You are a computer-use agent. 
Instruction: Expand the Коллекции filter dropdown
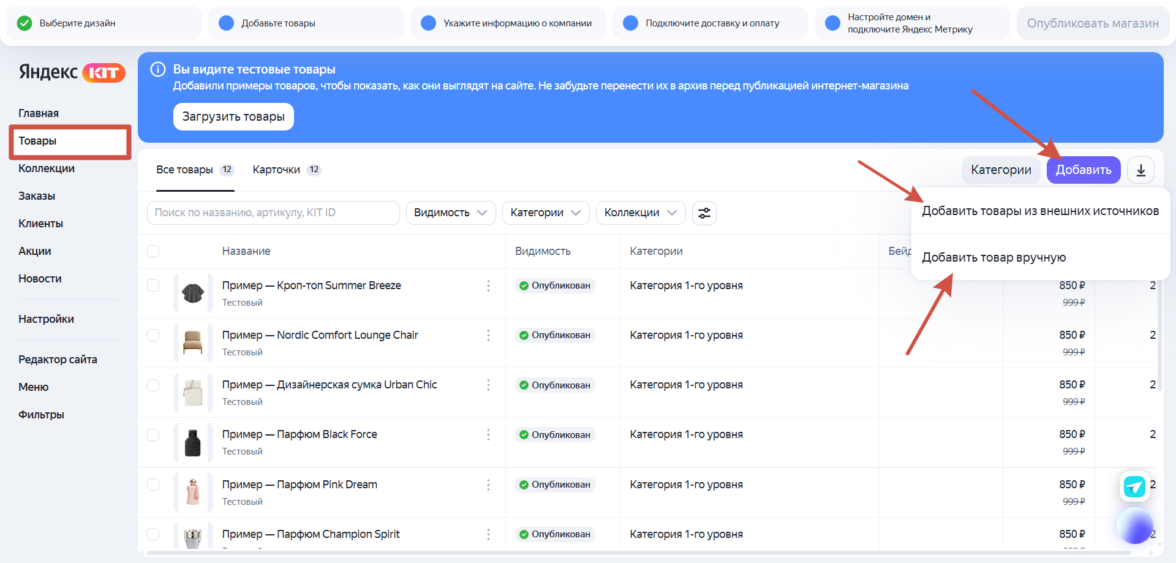(x=641, y=213)
